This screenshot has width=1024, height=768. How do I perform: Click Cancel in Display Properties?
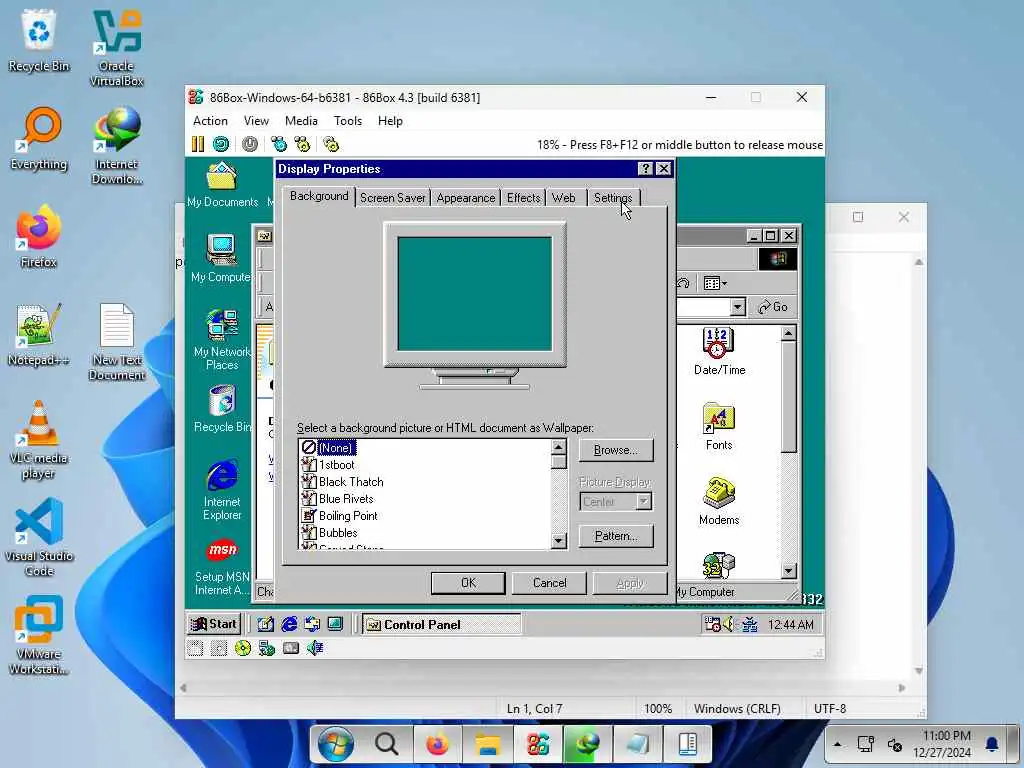(549, 583)
